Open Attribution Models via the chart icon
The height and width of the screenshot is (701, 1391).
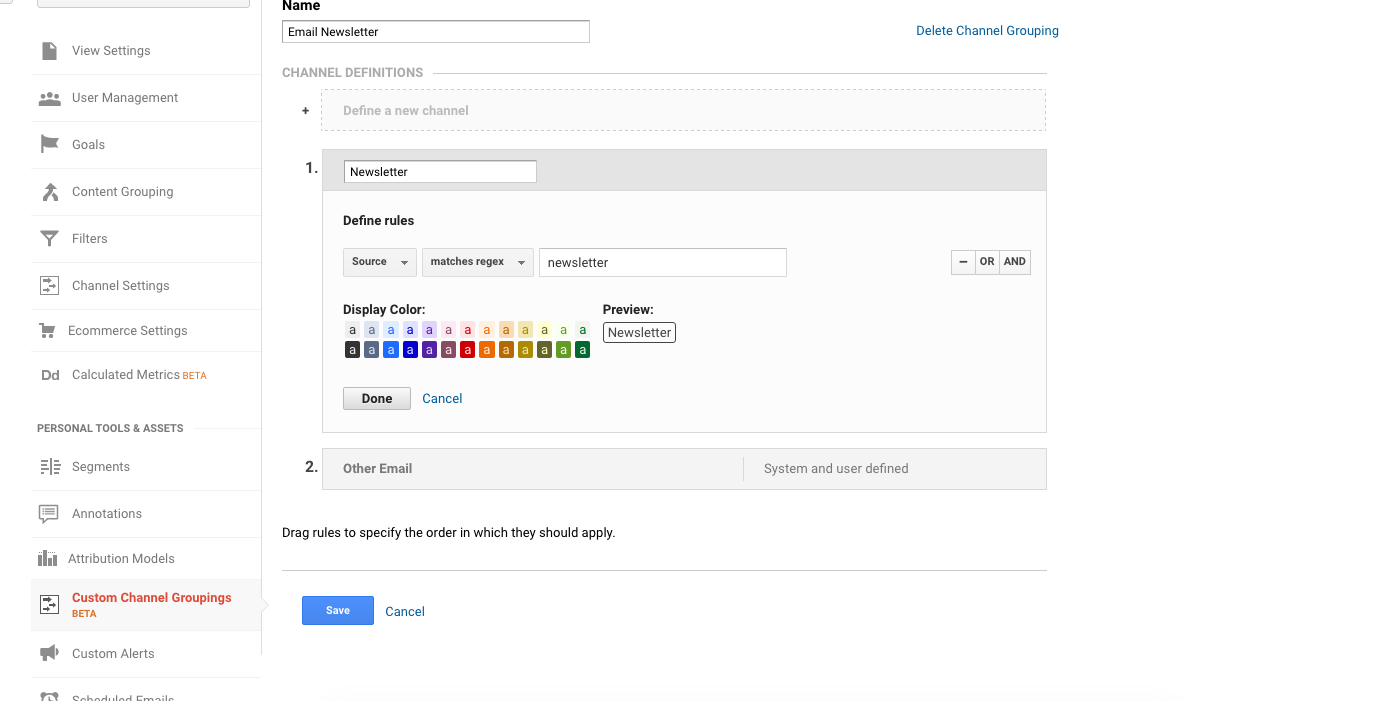click(x=49, y=558)
